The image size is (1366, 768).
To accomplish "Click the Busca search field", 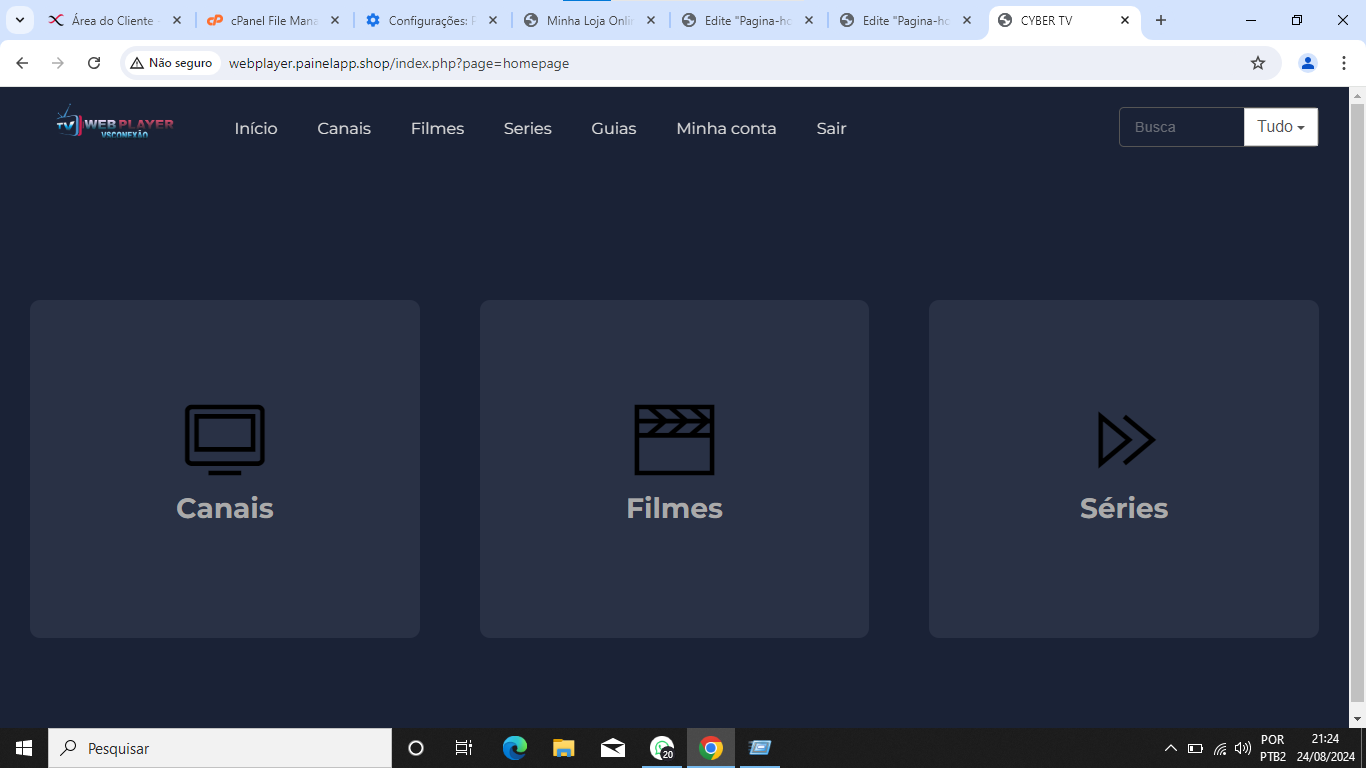I will click(x=1181, y=127).
